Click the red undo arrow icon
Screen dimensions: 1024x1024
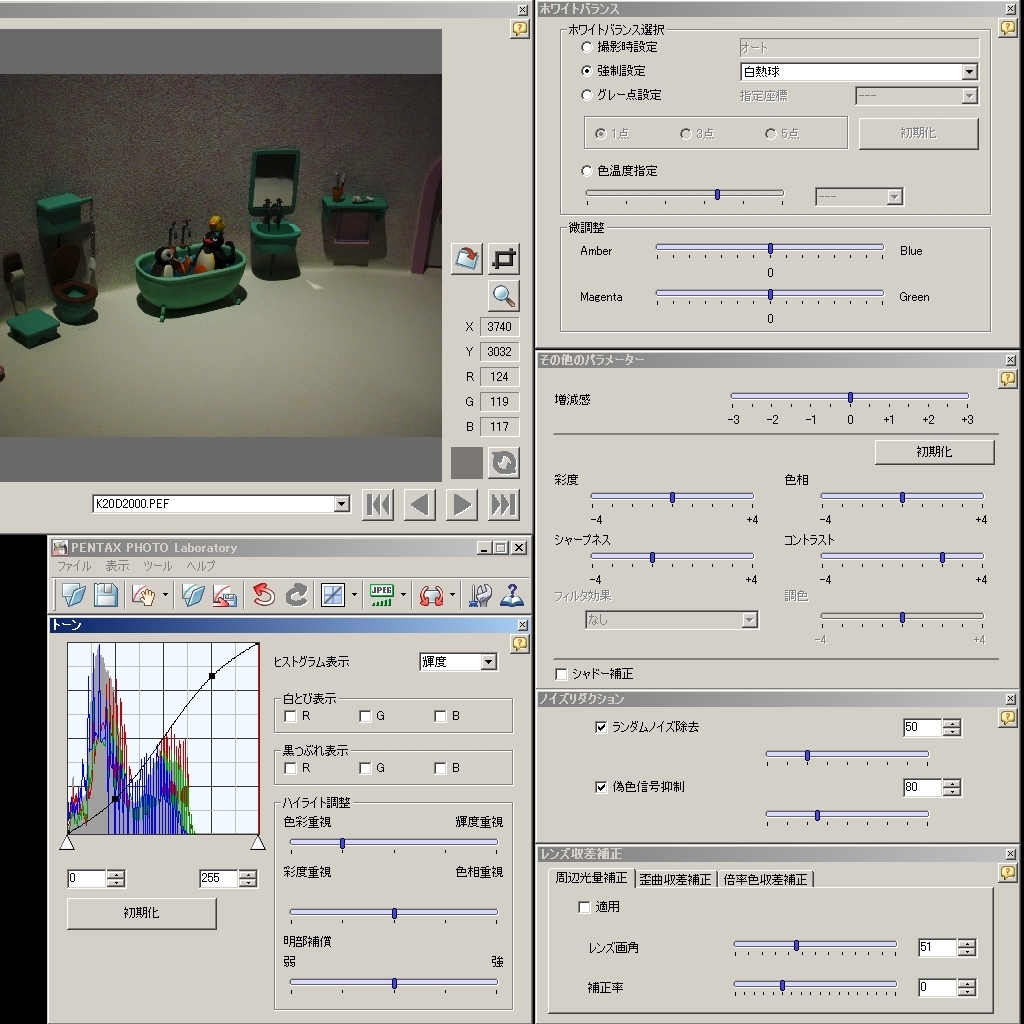[263, 596]
